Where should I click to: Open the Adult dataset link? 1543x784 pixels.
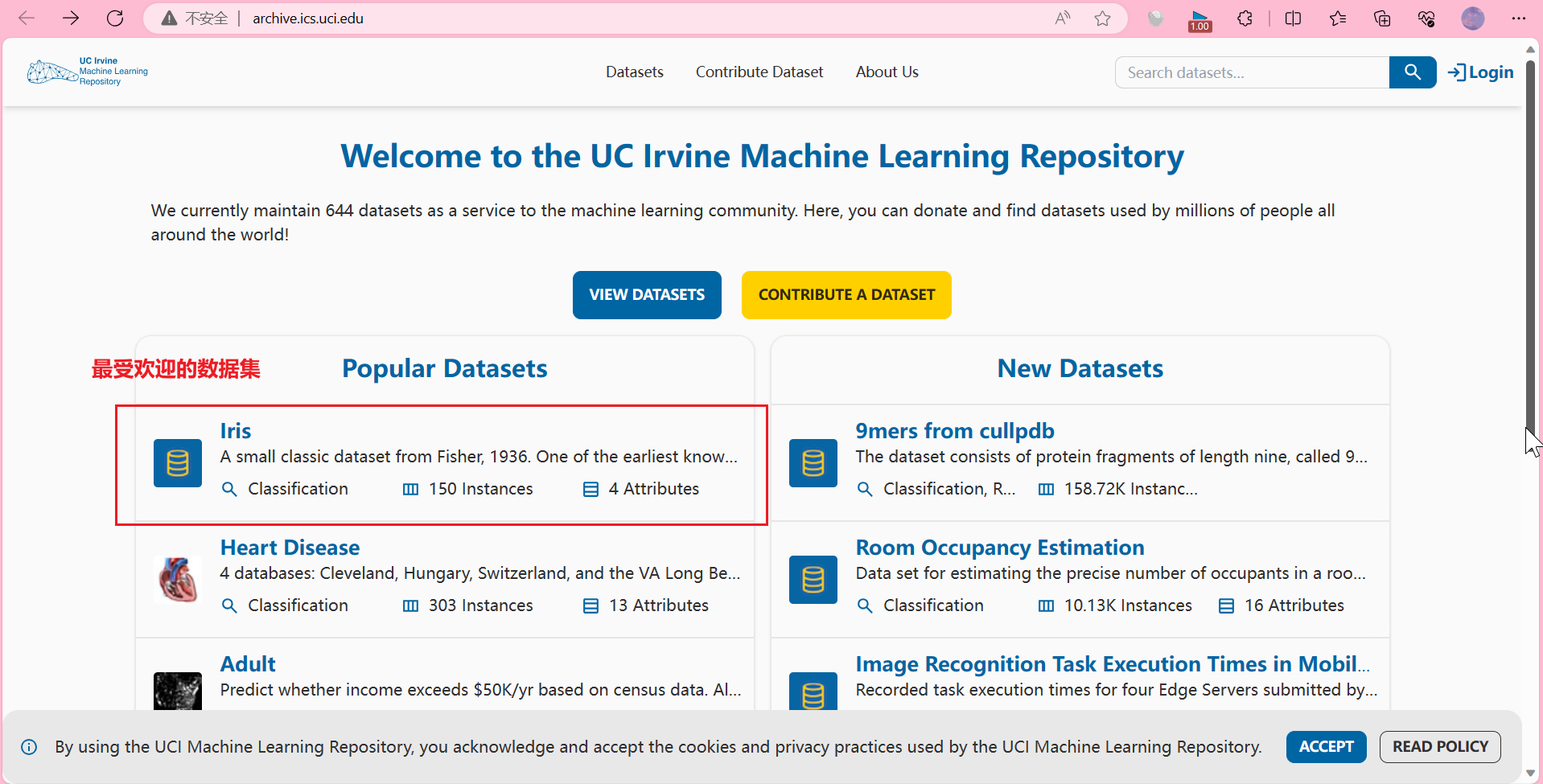point(248,664)
